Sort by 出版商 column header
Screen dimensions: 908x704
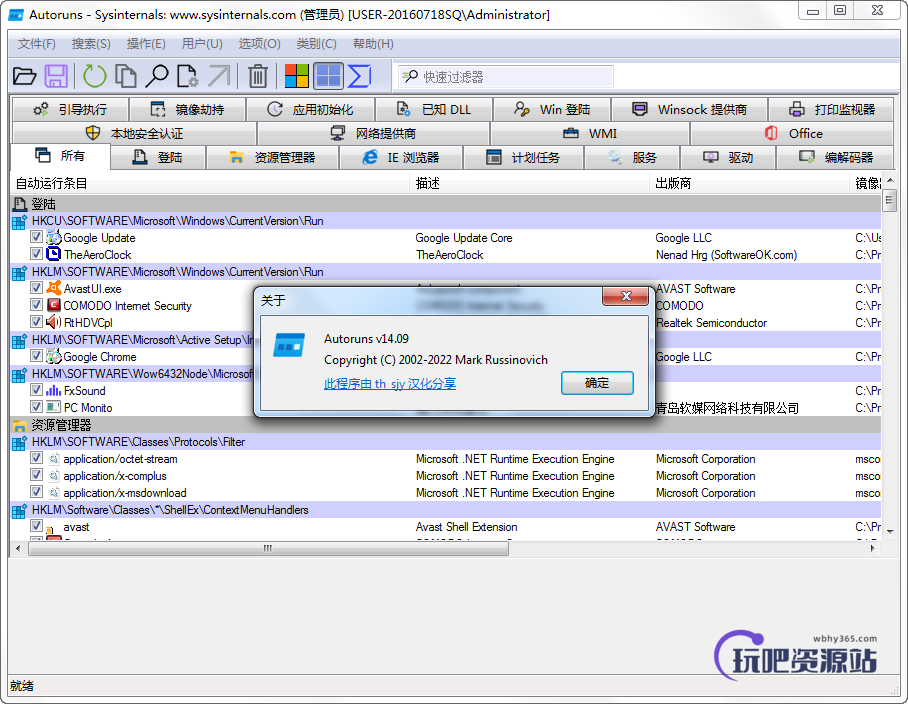750,183
